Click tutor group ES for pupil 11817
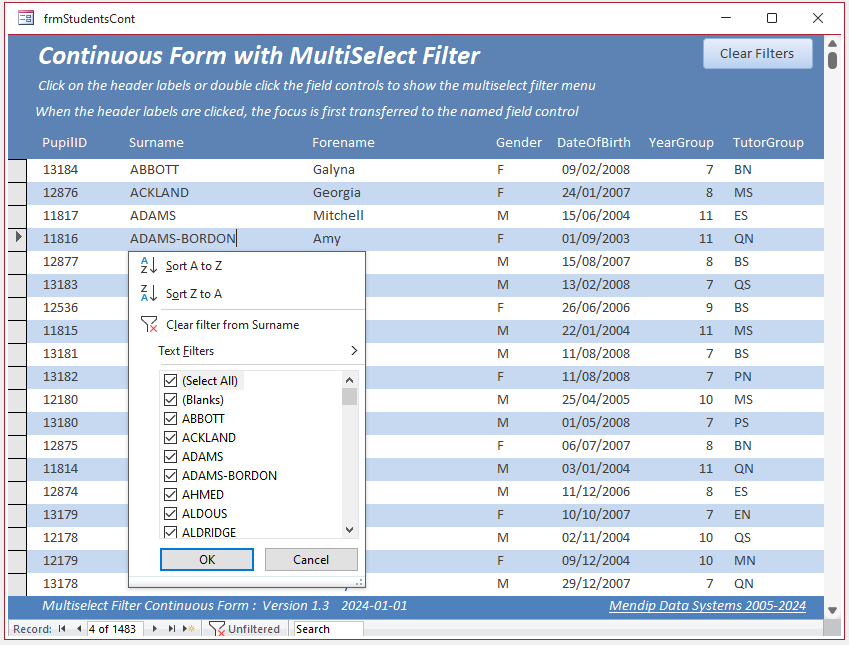The width and height of the screenshot is (849, 645). (x=741, y=216)
